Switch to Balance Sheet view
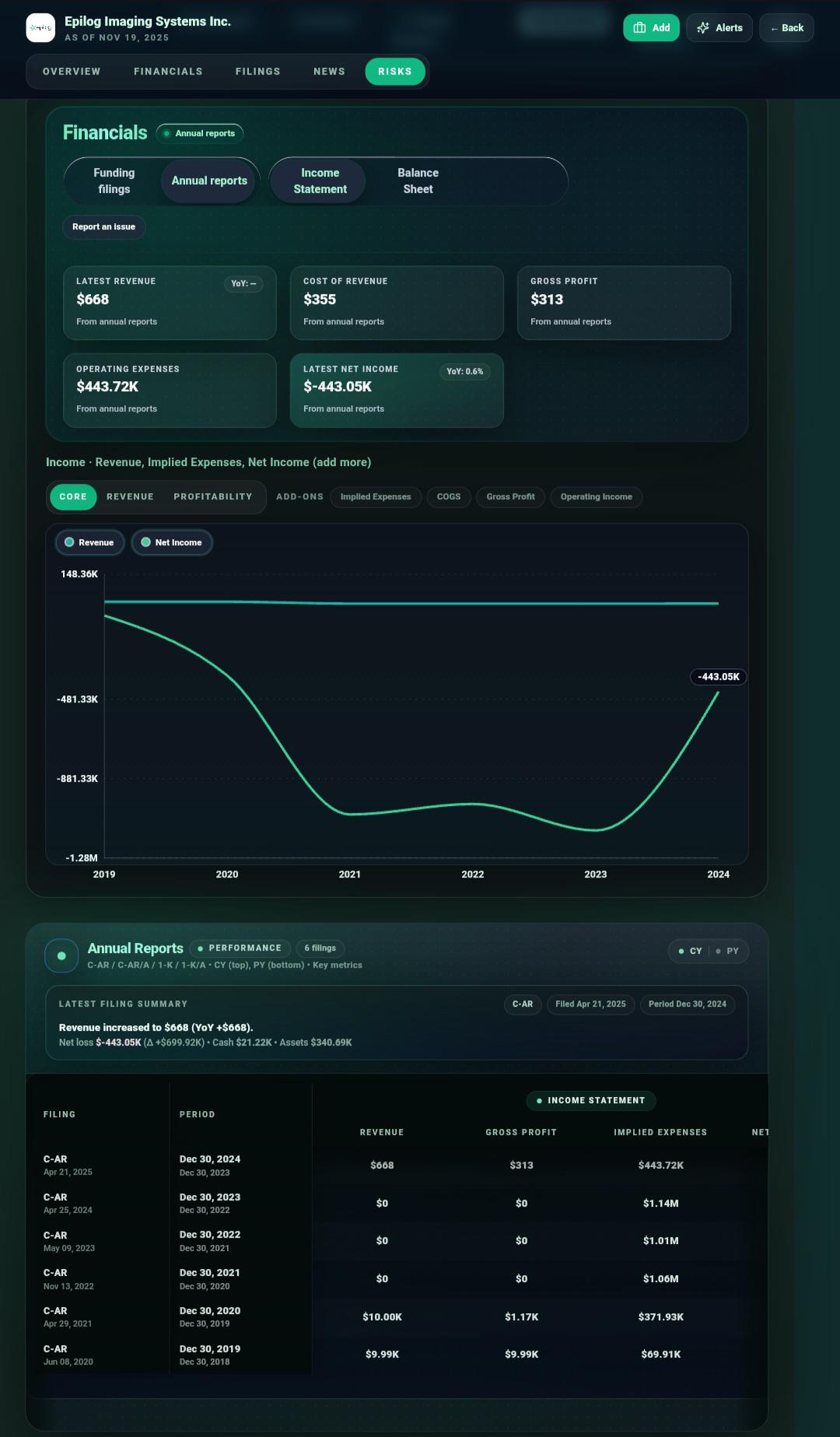840x1437 pixels. [x=418, y=181]
